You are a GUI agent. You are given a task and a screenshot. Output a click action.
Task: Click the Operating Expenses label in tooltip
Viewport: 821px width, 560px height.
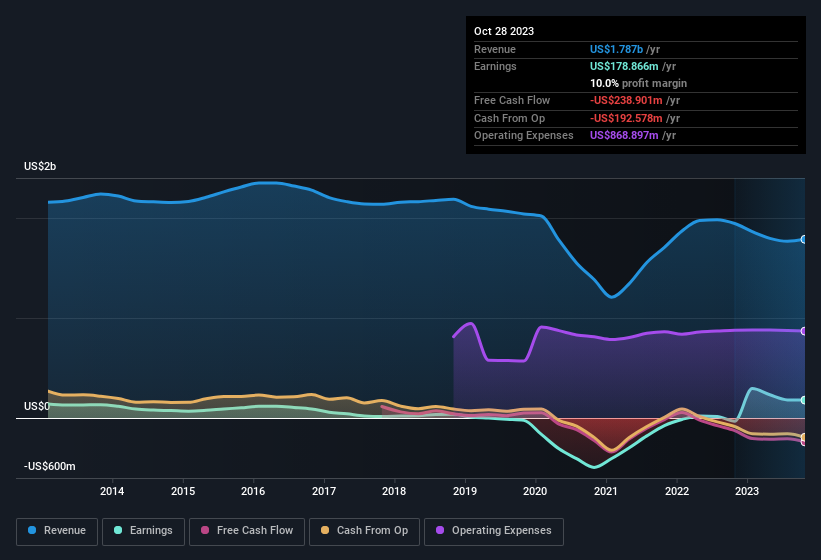tap(524, 136)
